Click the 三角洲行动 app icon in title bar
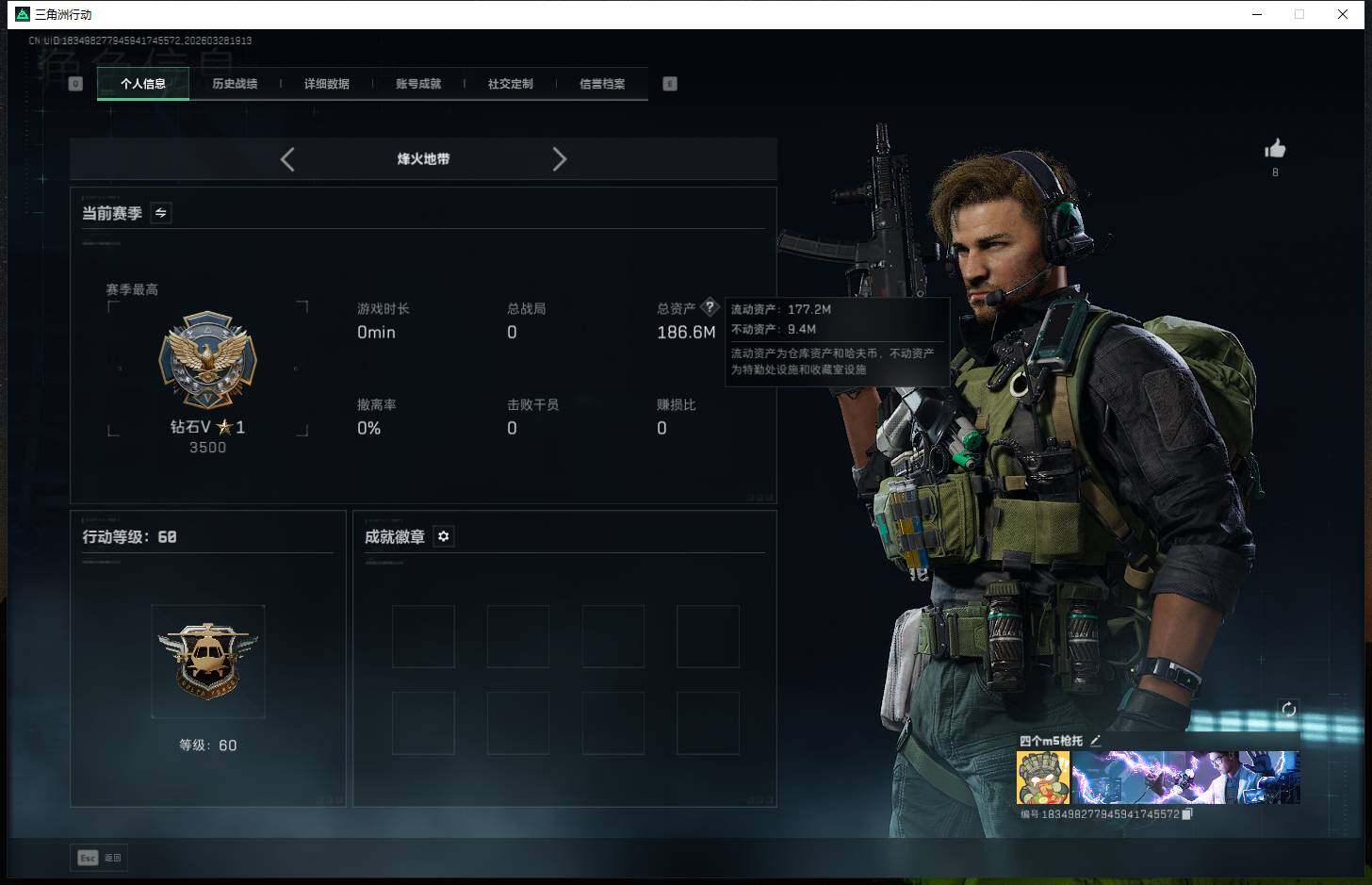The height and width of the screenshot is (885, 1372). coord(23,14)
